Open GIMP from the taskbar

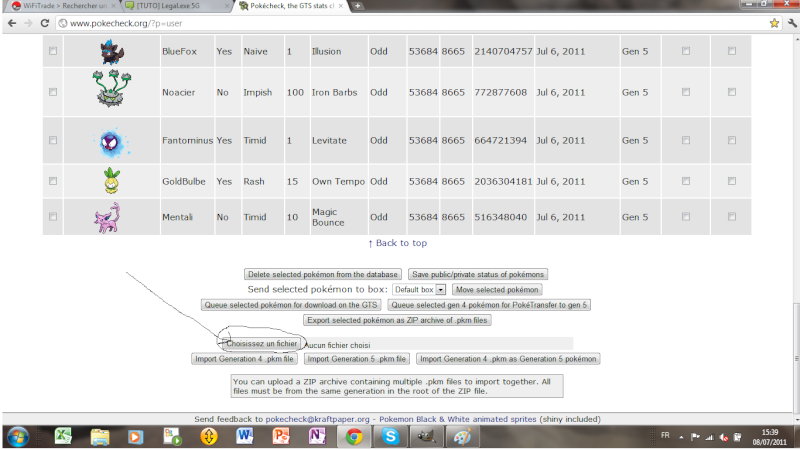426,437
